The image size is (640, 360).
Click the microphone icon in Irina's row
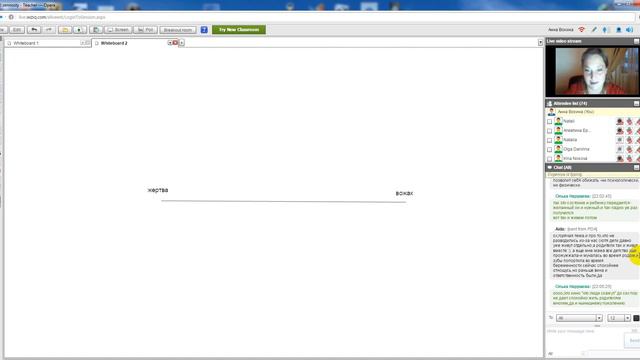click(629, 158)
